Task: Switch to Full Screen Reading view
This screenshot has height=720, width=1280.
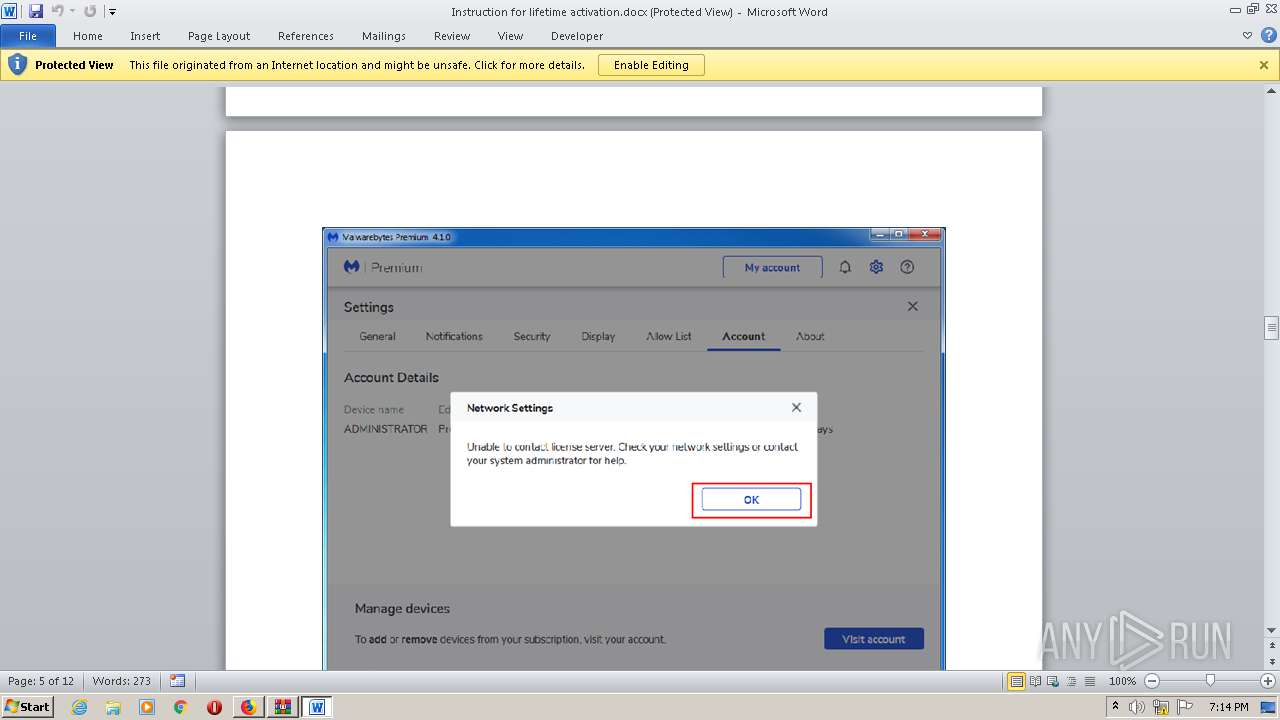Action: 1035,681
